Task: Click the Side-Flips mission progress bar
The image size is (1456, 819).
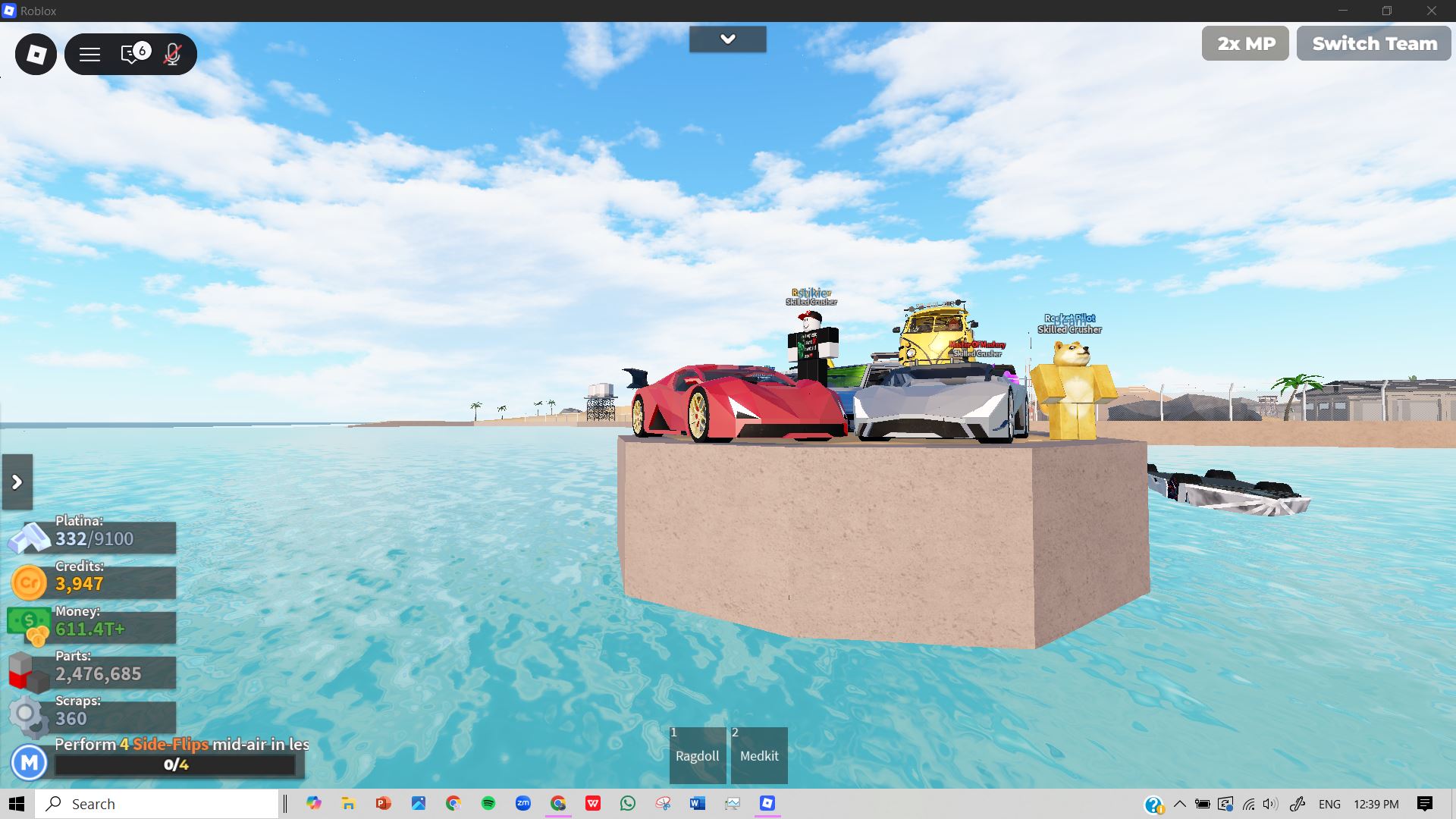Action: [x=175, y=765]
